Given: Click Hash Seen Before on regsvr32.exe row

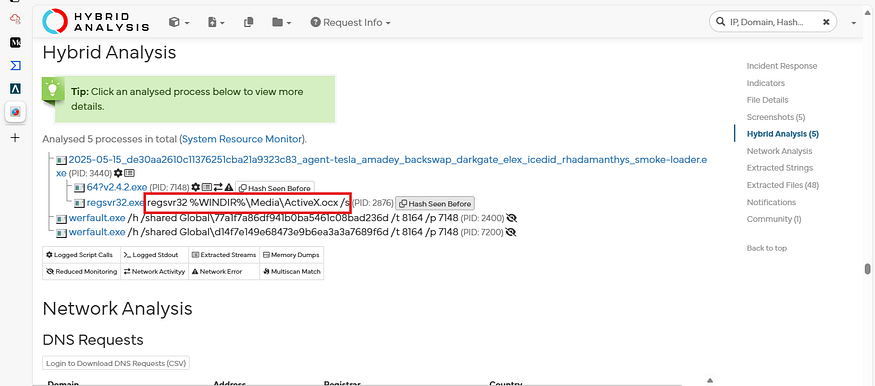Looking at the screenshot, I should pyautogui.click(x=435, y=203).
